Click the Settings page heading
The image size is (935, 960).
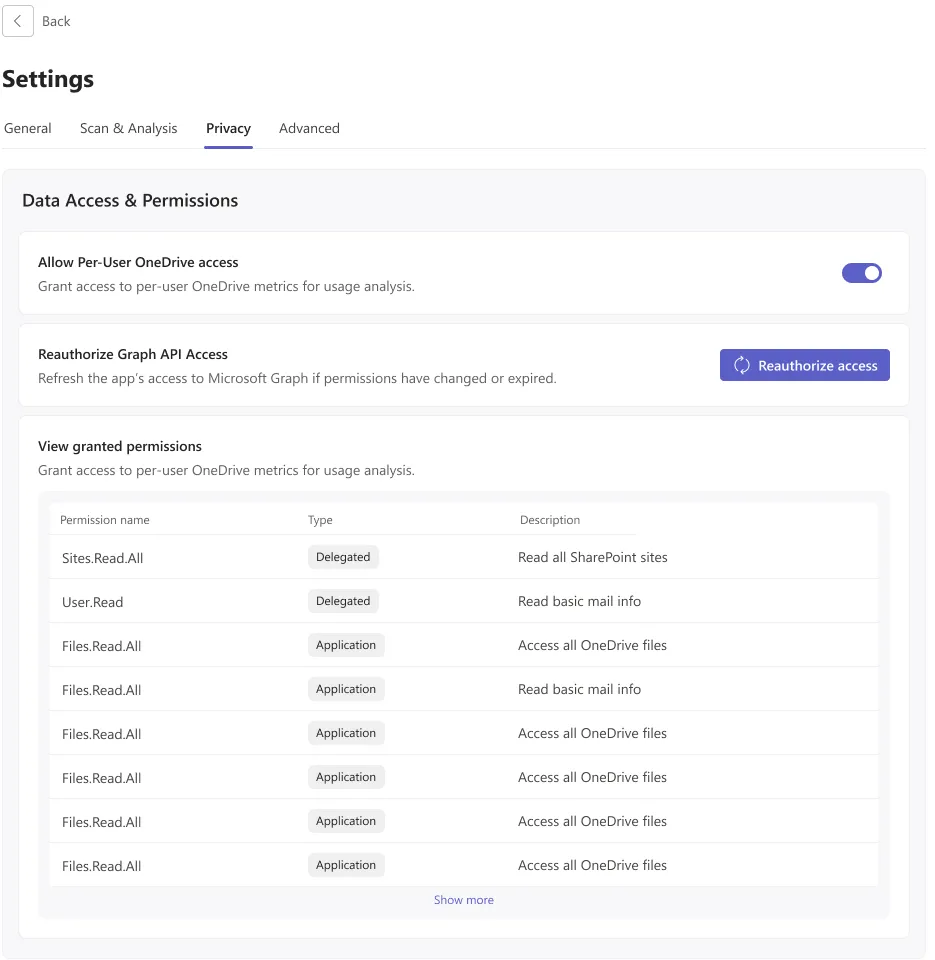(x=48, y=79)
